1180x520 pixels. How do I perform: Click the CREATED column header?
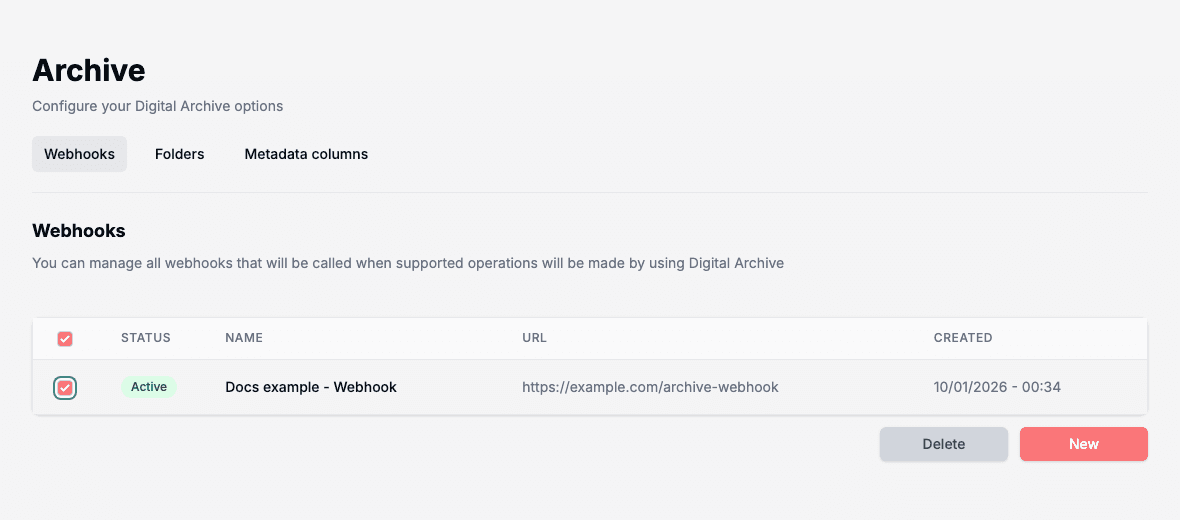tap(963, 338)
